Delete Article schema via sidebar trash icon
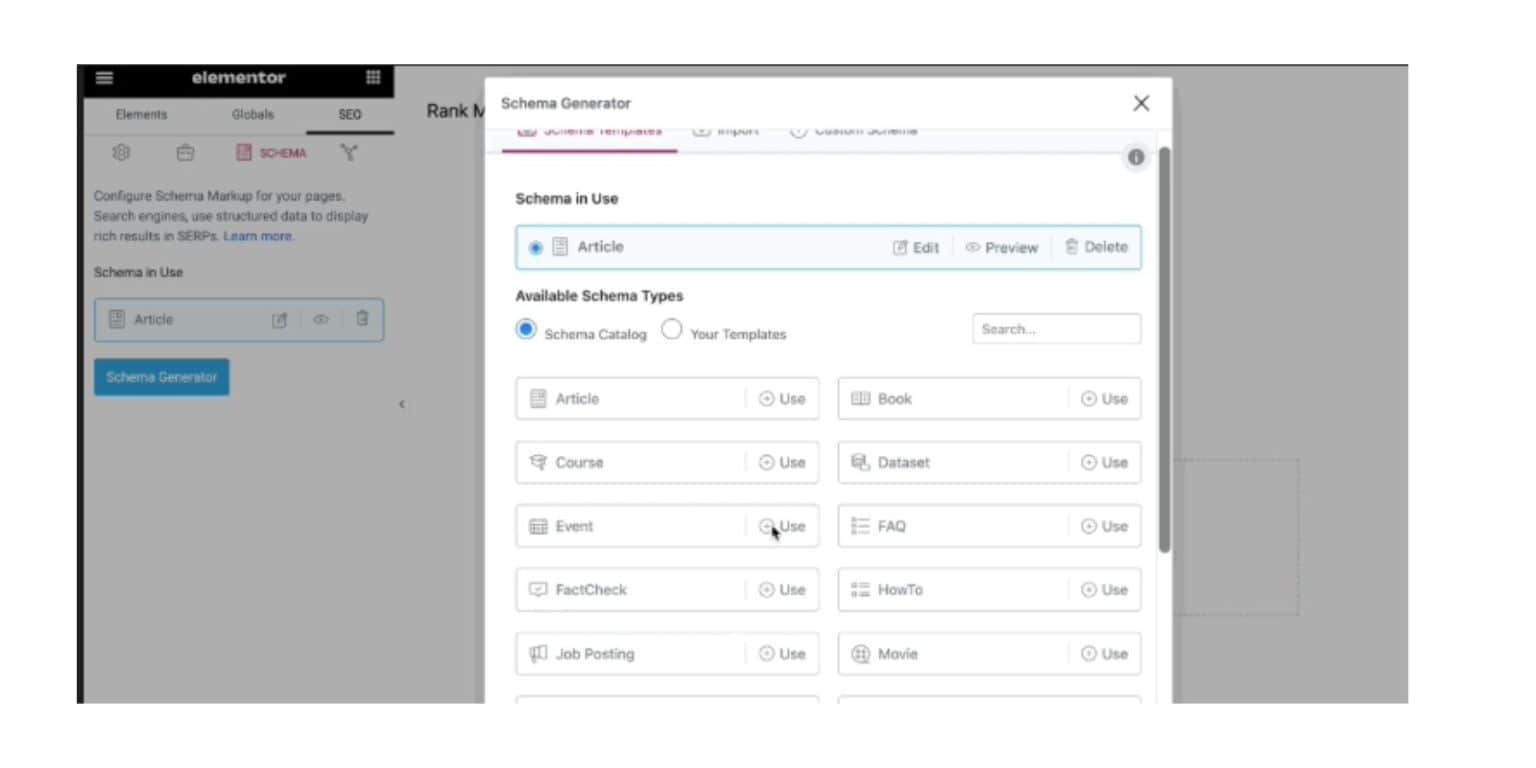 point(362,319)
